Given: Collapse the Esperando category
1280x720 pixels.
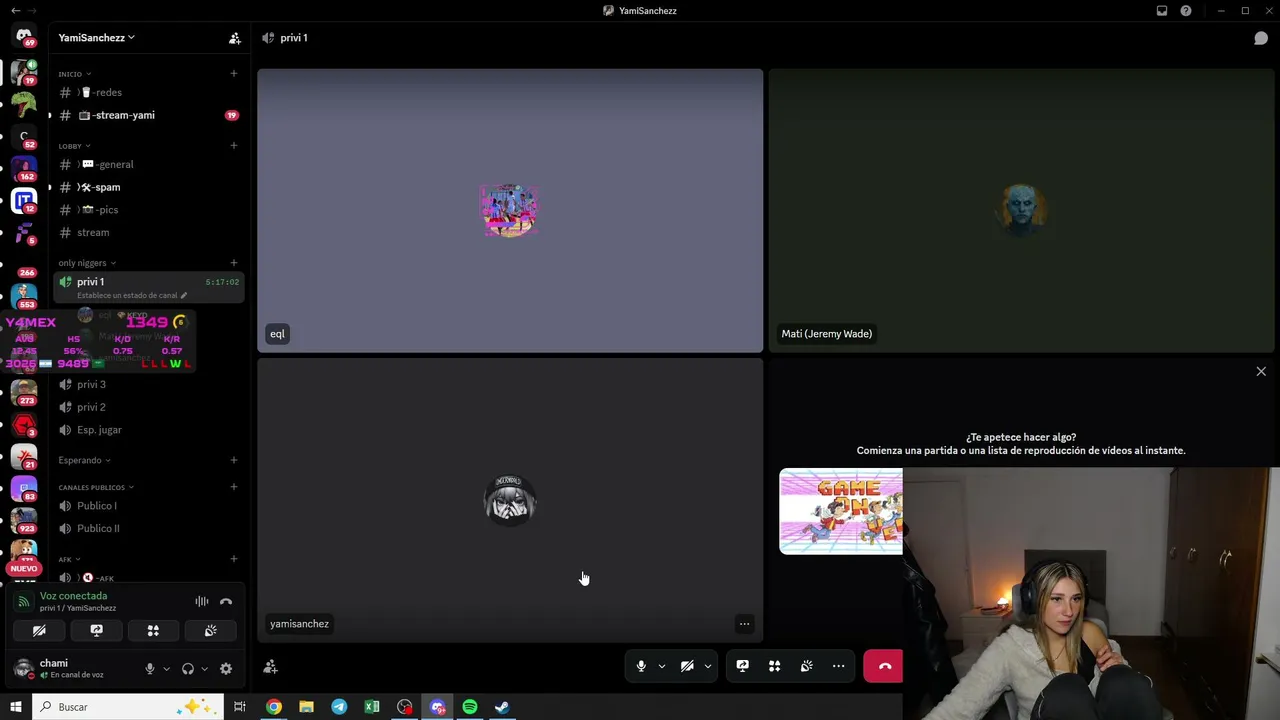Looking at the screenshot, I should [85, 460].
